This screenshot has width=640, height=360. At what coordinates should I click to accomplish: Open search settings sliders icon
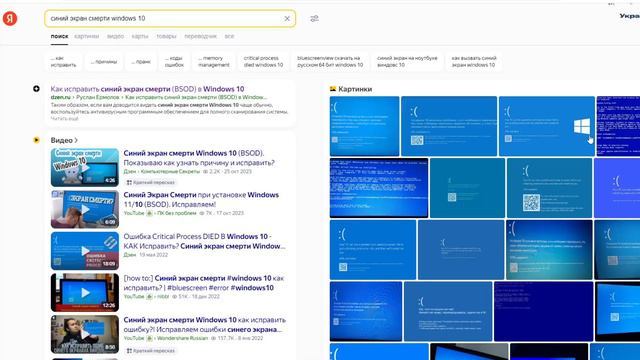tap(314, 18)
